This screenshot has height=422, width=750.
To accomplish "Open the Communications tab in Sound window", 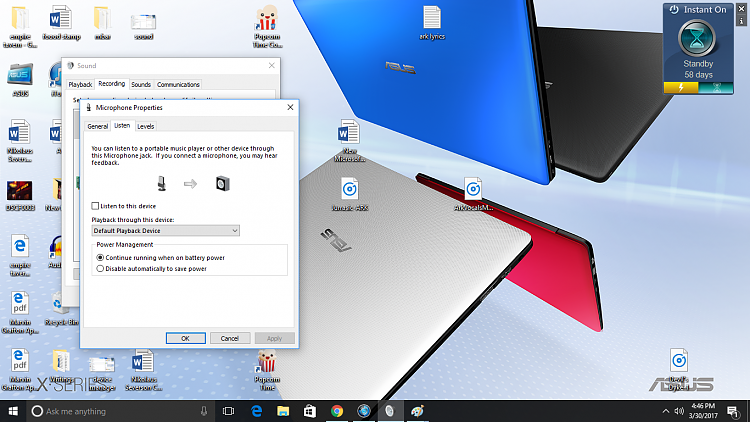I will (178, 85).
